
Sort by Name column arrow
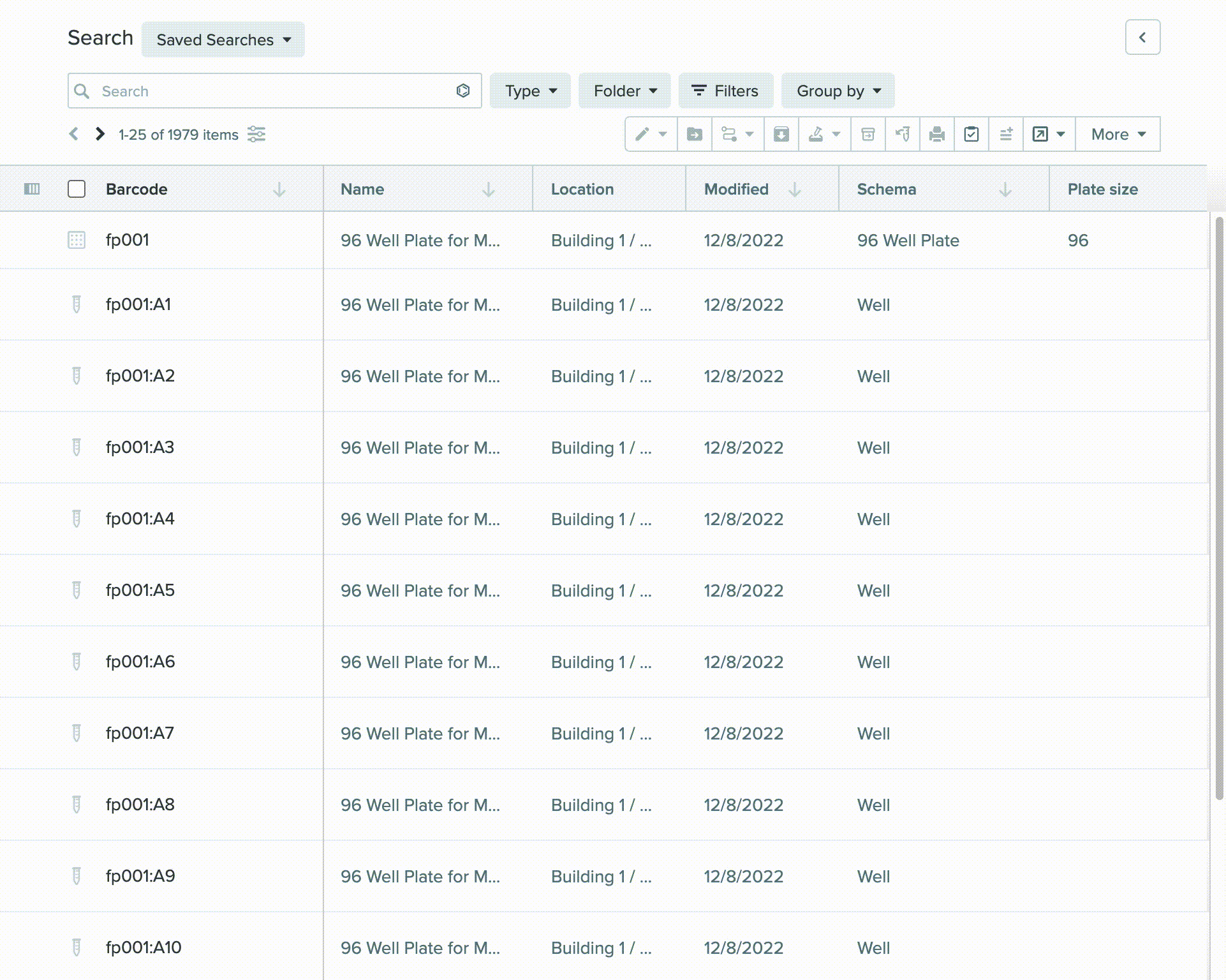pos(489,189)
